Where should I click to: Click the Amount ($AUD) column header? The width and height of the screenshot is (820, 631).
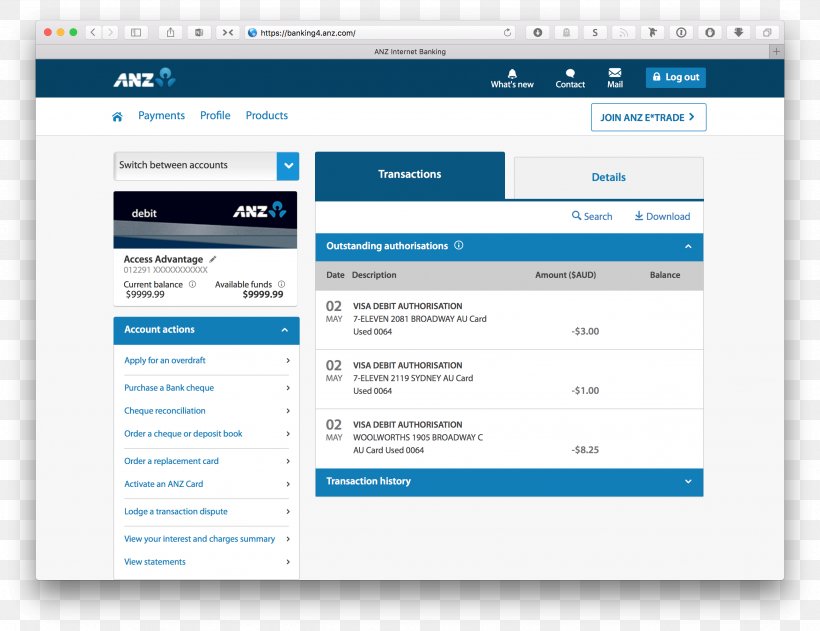point(565,275)
